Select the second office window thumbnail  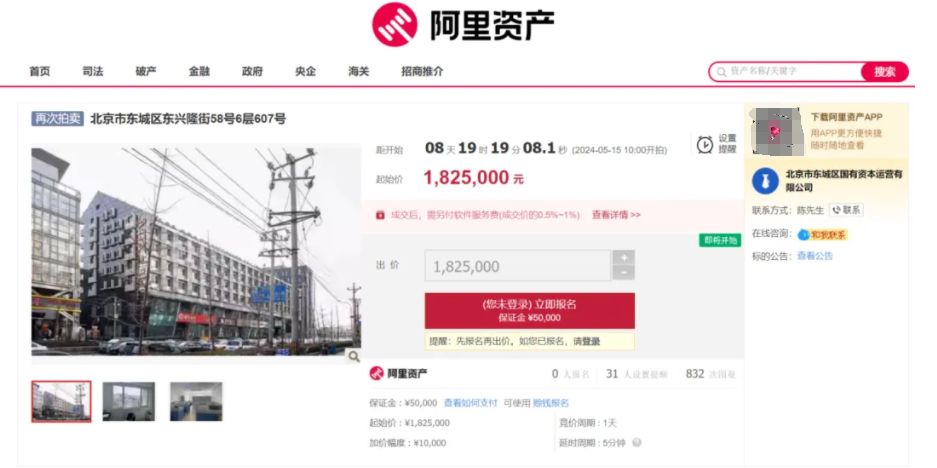(x=128, y=402)
